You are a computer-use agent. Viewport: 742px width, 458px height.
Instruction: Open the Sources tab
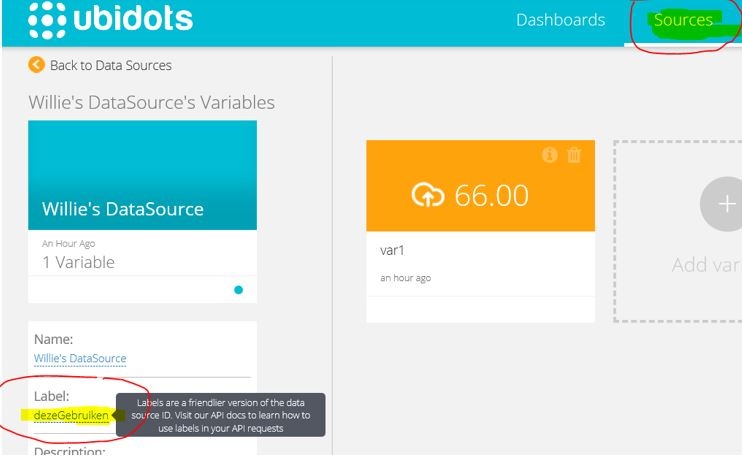click(683, 20)
